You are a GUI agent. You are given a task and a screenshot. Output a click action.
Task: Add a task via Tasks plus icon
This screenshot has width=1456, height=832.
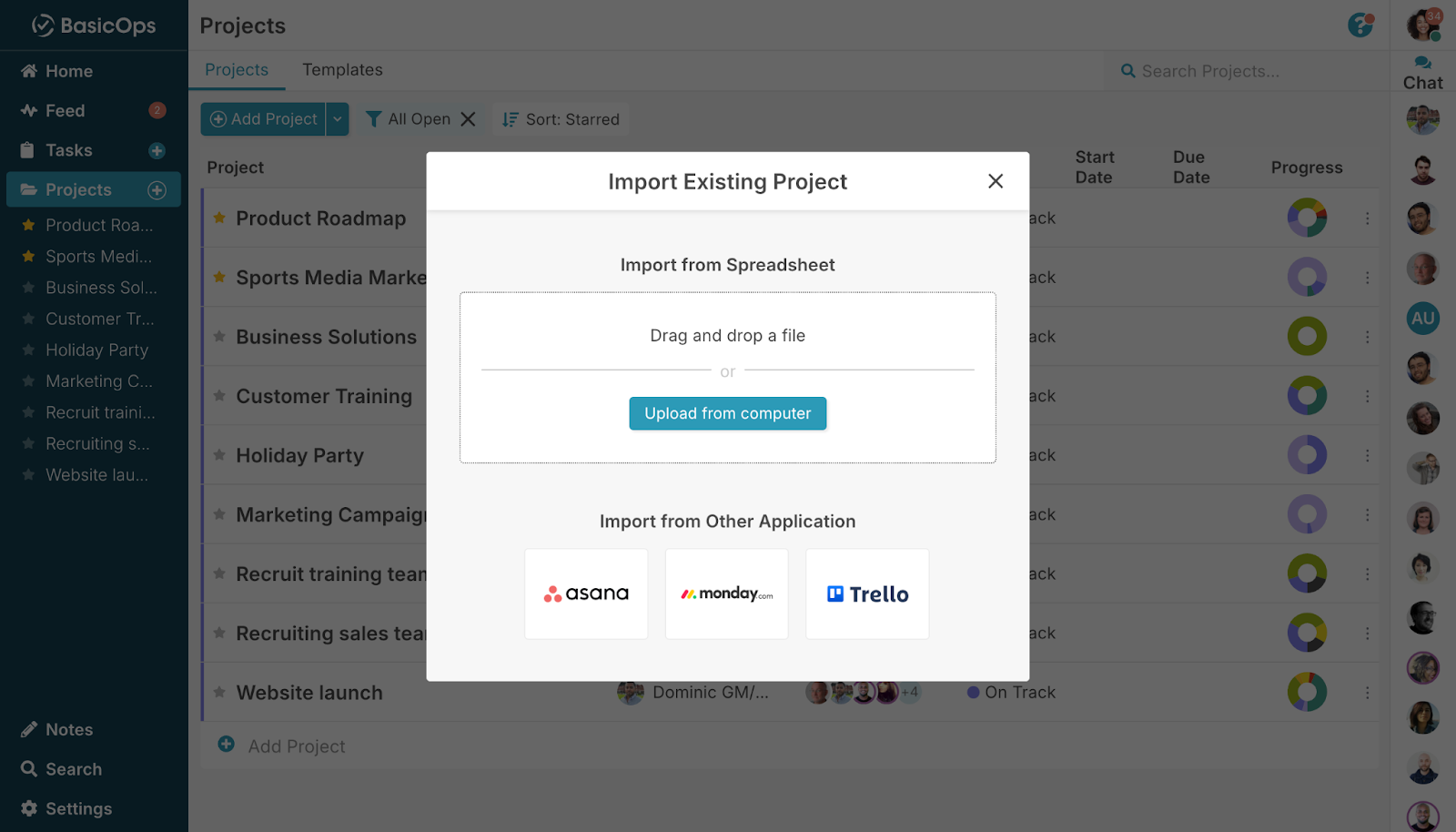coord(157,149)
